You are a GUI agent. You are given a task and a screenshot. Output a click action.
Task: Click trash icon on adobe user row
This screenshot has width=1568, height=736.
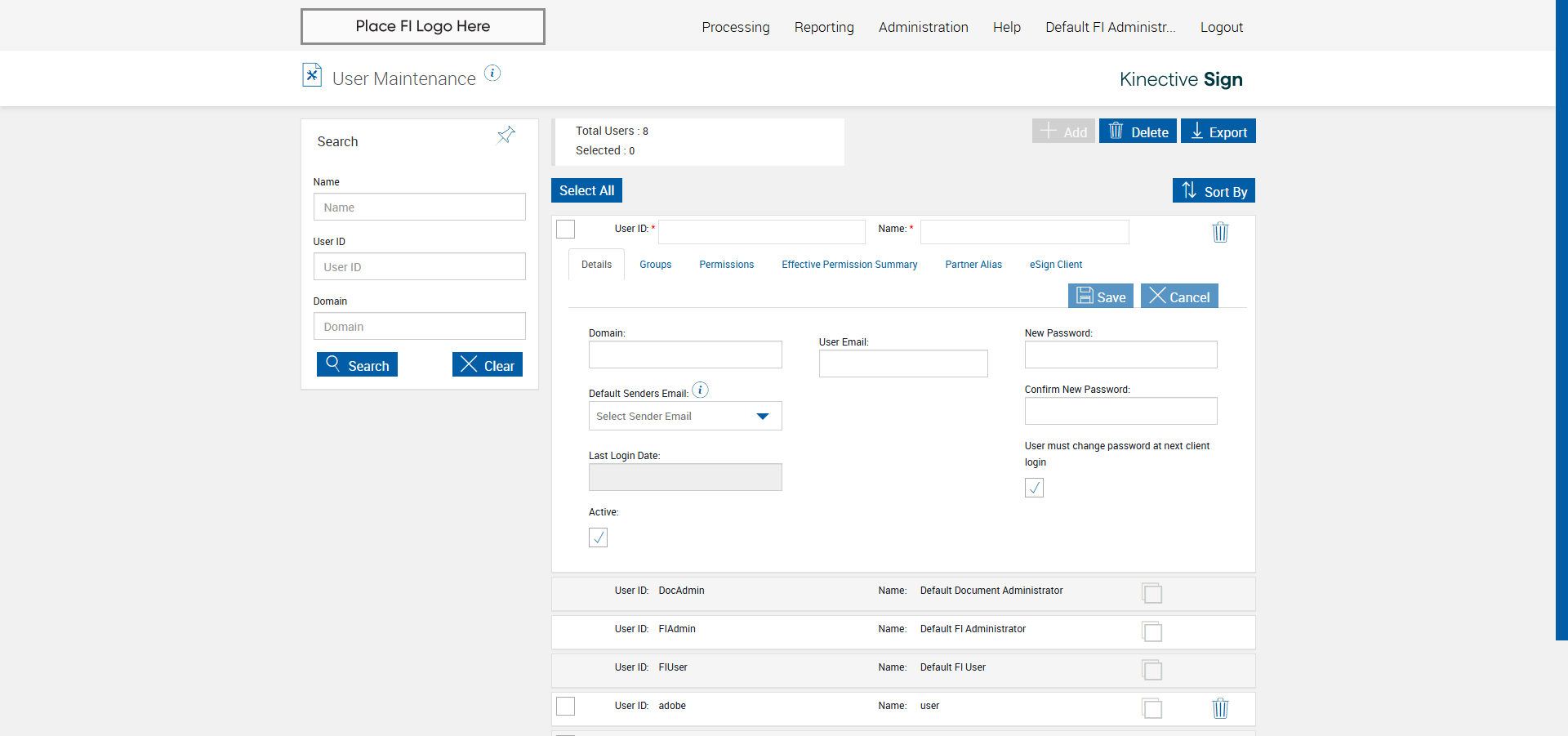pyautogui.click(x=1220, y=708)
